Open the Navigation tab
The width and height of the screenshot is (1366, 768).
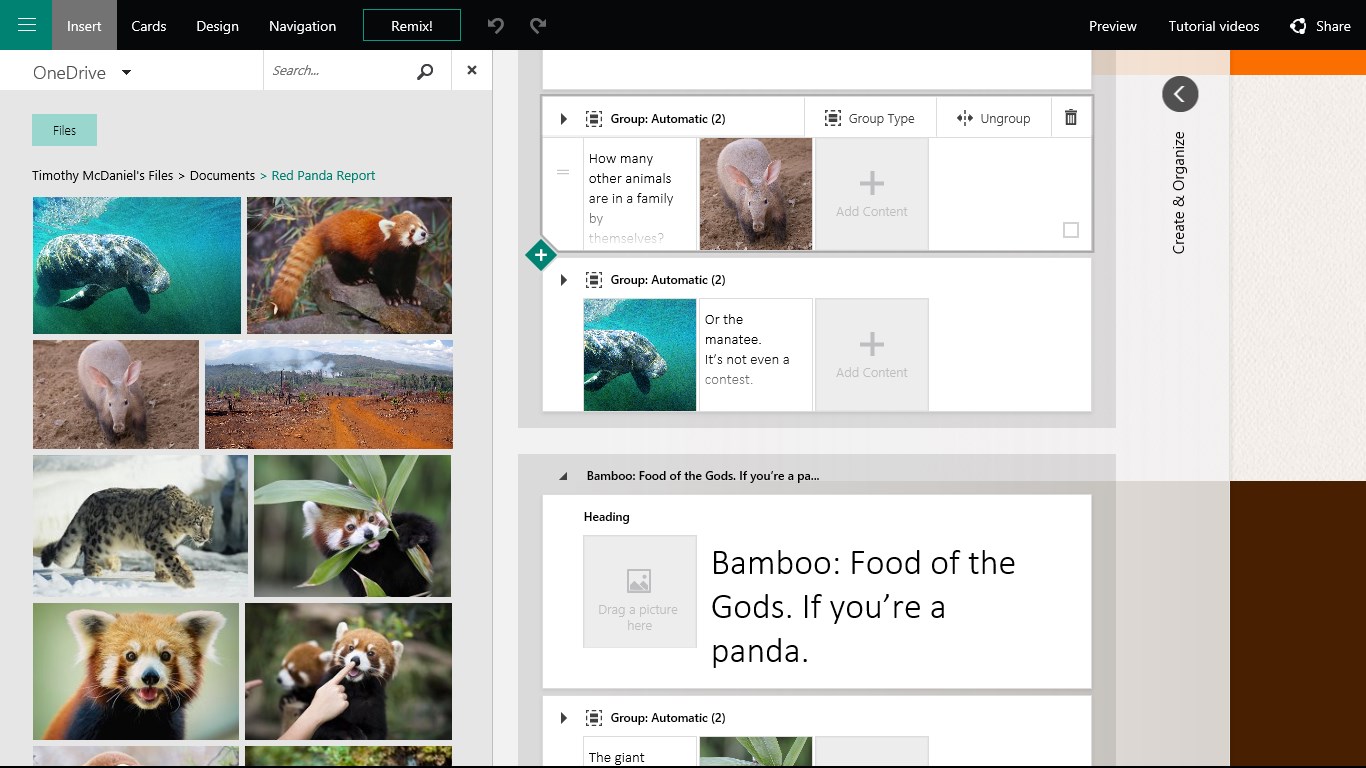(302, 26)
